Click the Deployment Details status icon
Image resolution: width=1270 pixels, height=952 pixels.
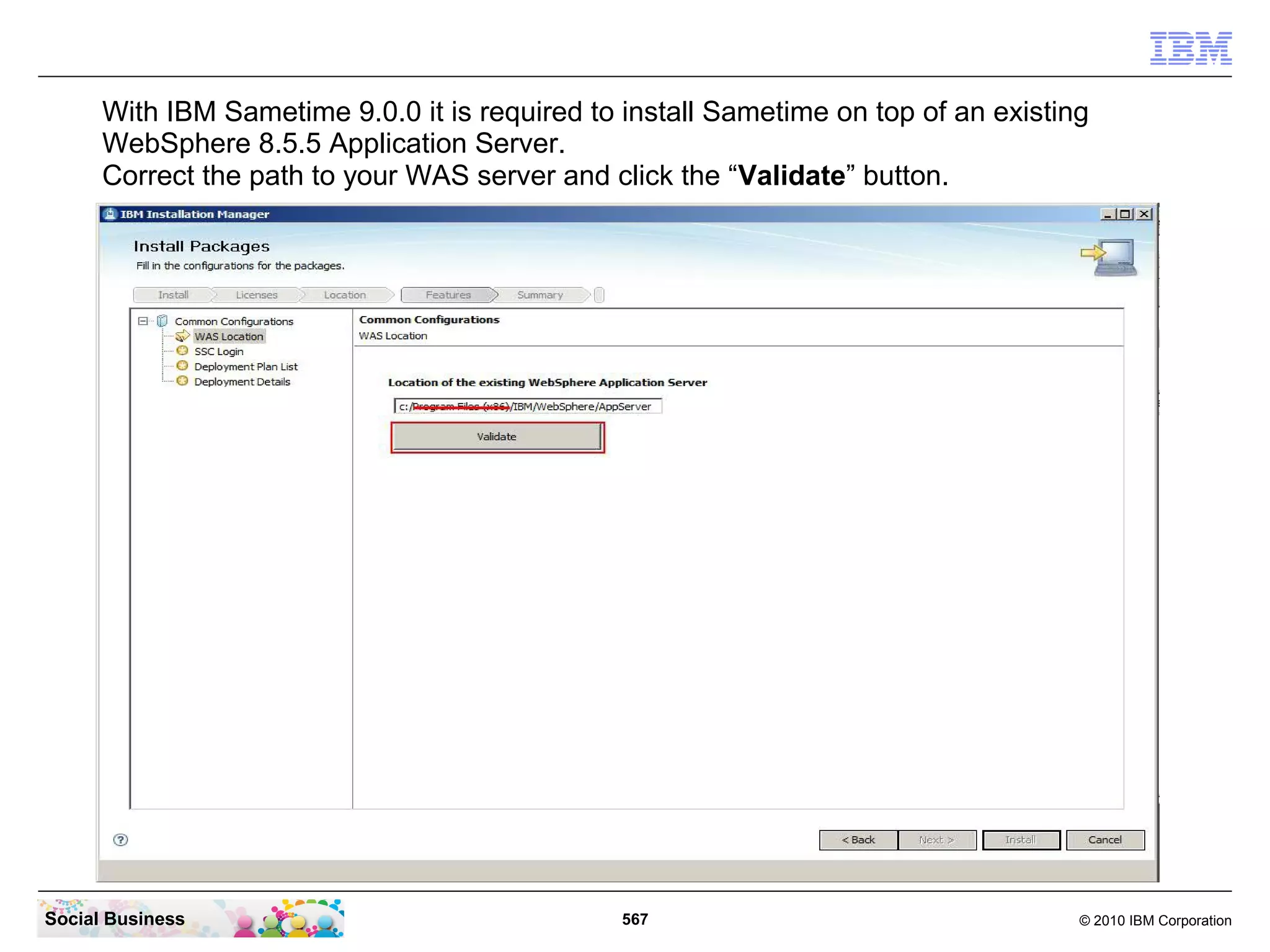pos(182,381)
